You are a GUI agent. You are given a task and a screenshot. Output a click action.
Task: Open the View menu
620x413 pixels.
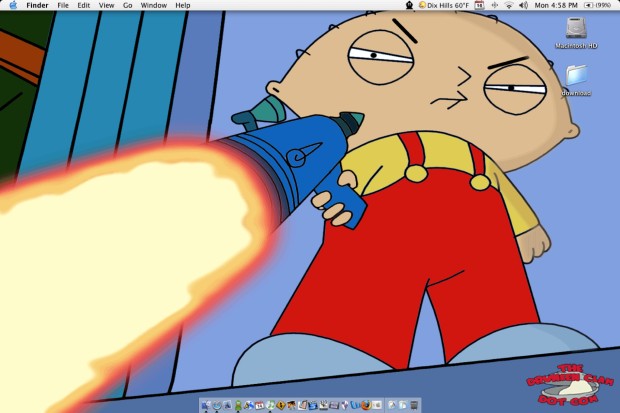[x=106, y=5]
